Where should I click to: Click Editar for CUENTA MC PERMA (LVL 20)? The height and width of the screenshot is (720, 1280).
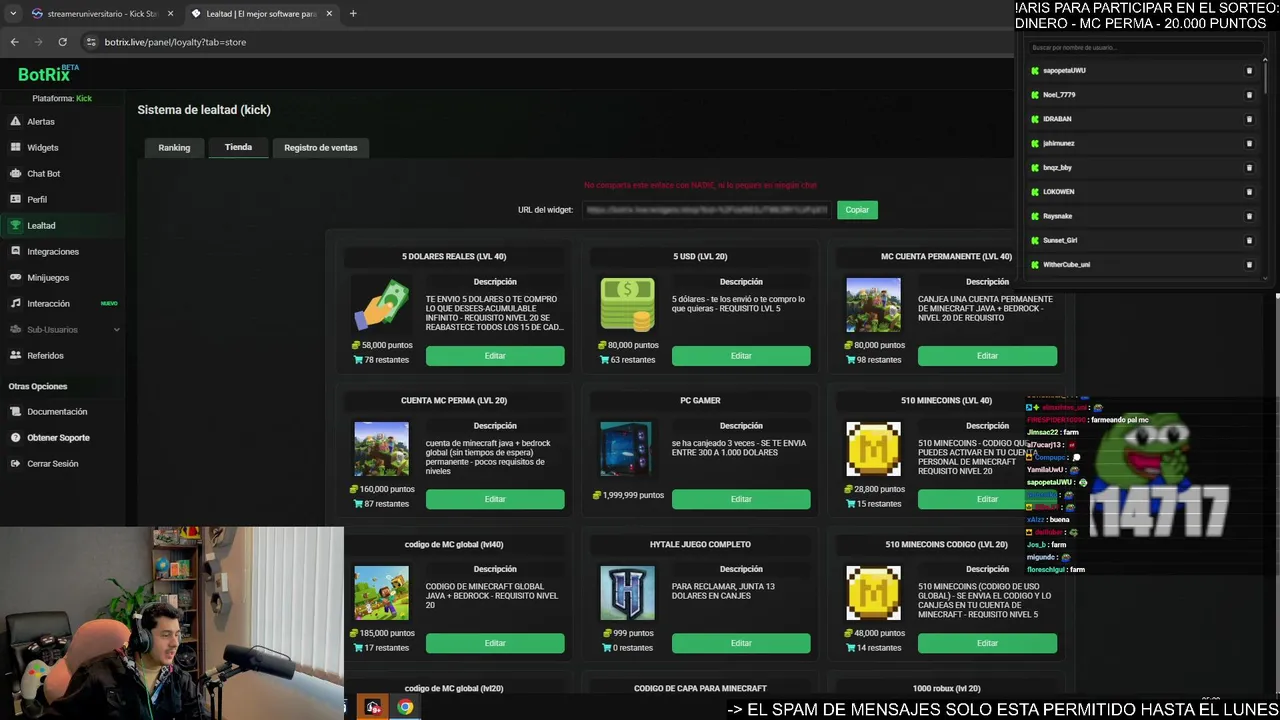pyautogui.click(x=495, y=499)
